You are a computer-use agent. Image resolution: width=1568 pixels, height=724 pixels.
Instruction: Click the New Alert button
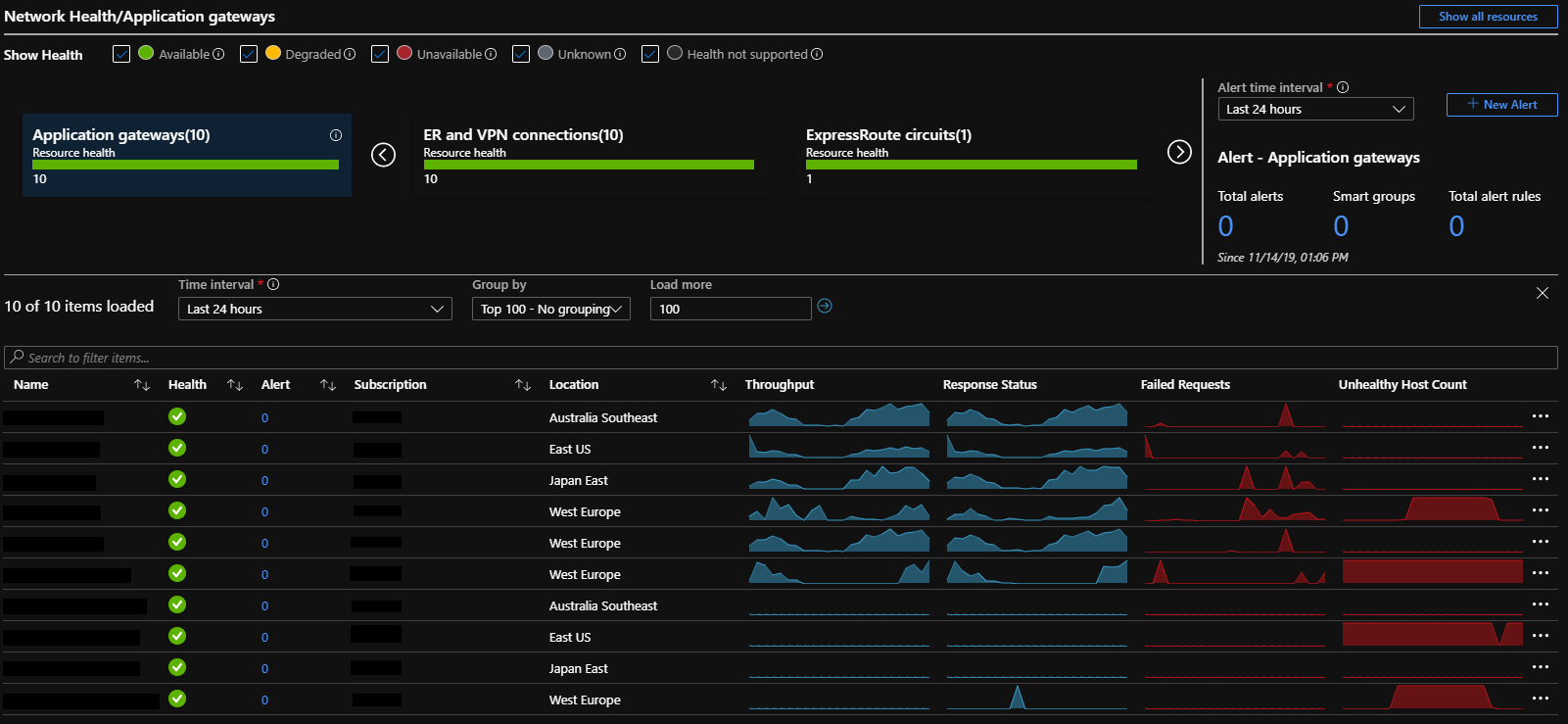tap(1501, 105)
